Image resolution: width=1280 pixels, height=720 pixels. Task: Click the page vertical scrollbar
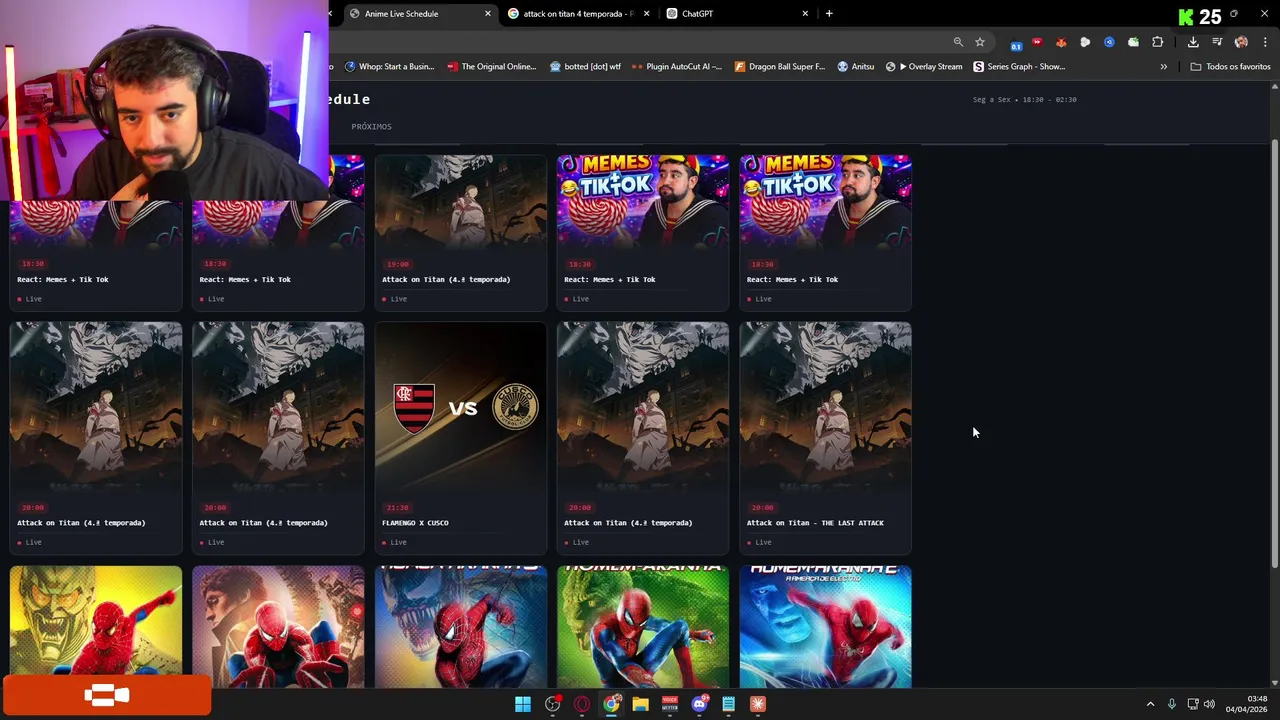pyautogui.click(x=1274, y=354)
